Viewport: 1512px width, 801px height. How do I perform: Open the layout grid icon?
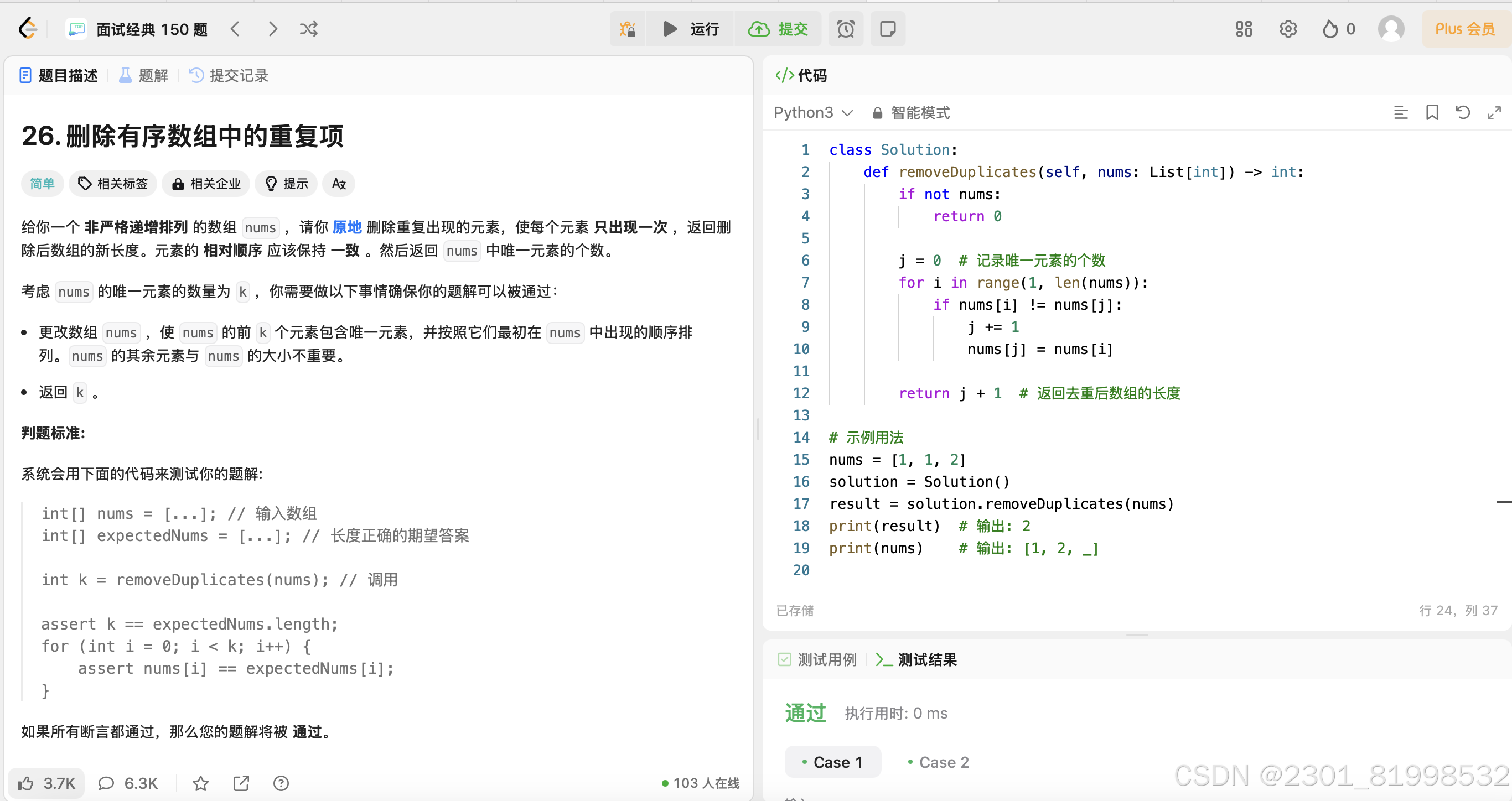pyautogui.click(x=1243, y=29)
